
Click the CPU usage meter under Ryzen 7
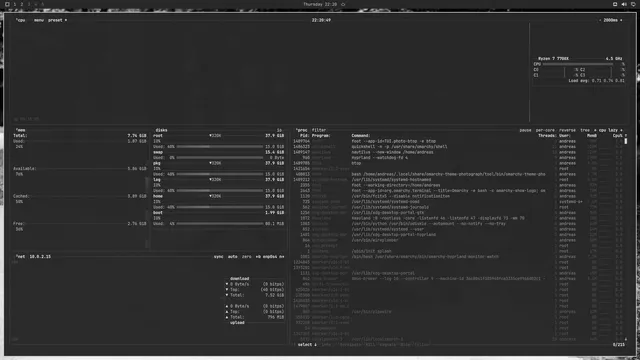(578, 64)
